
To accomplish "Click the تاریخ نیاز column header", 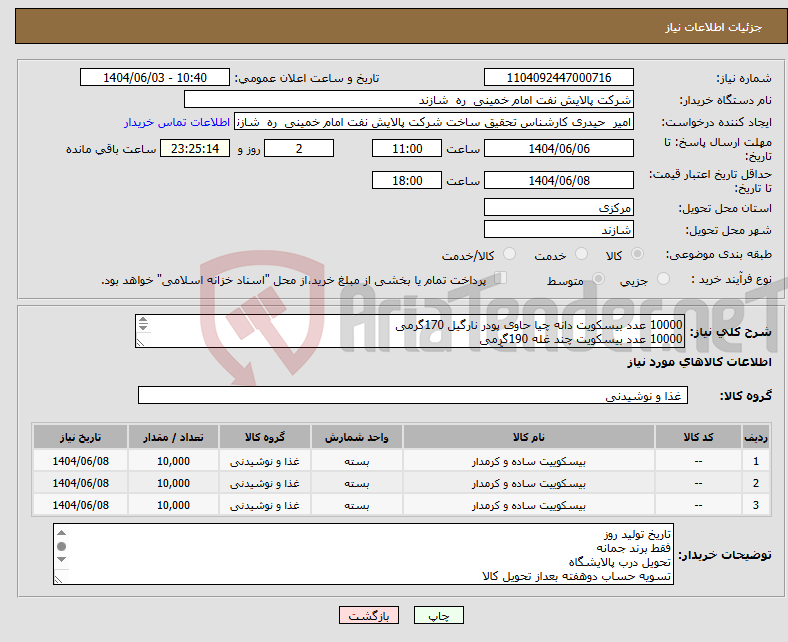I will pos(80,438).
